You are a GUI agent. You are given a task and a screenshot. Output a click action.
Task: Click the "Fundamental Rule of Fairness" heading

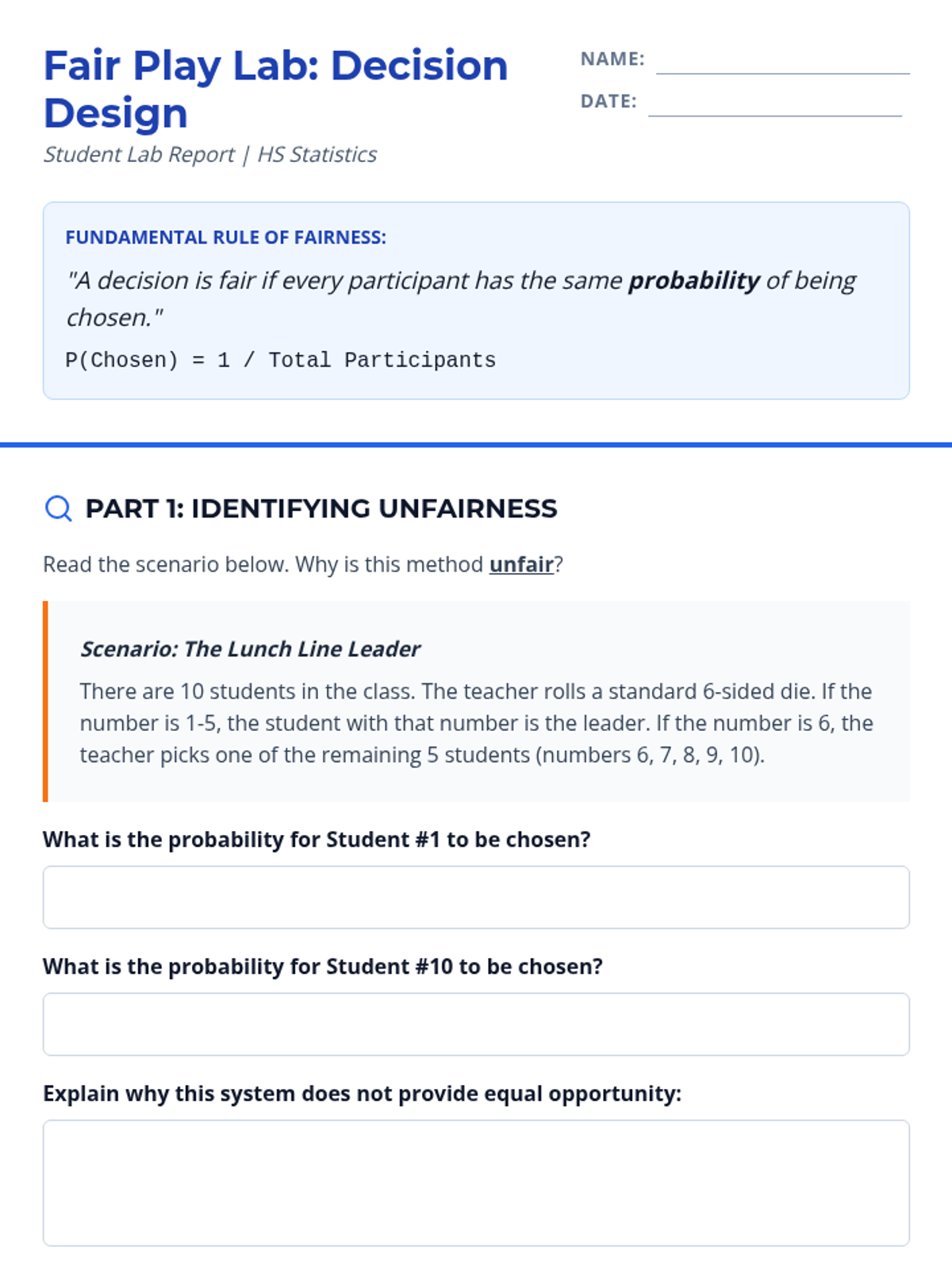click(225, 237)
